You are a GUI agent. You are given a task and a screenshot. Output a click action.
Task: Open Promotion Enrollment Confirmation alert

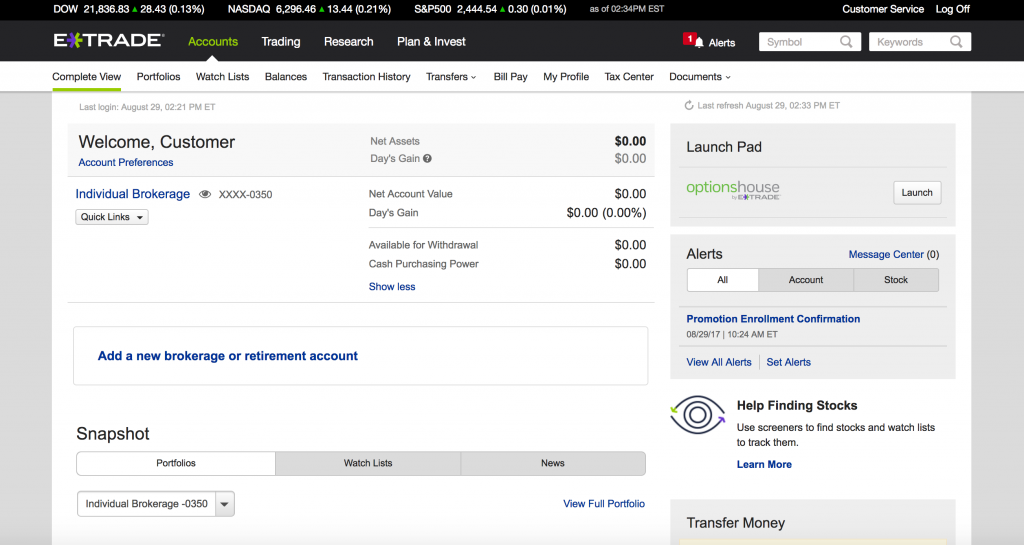pos(773,319)
